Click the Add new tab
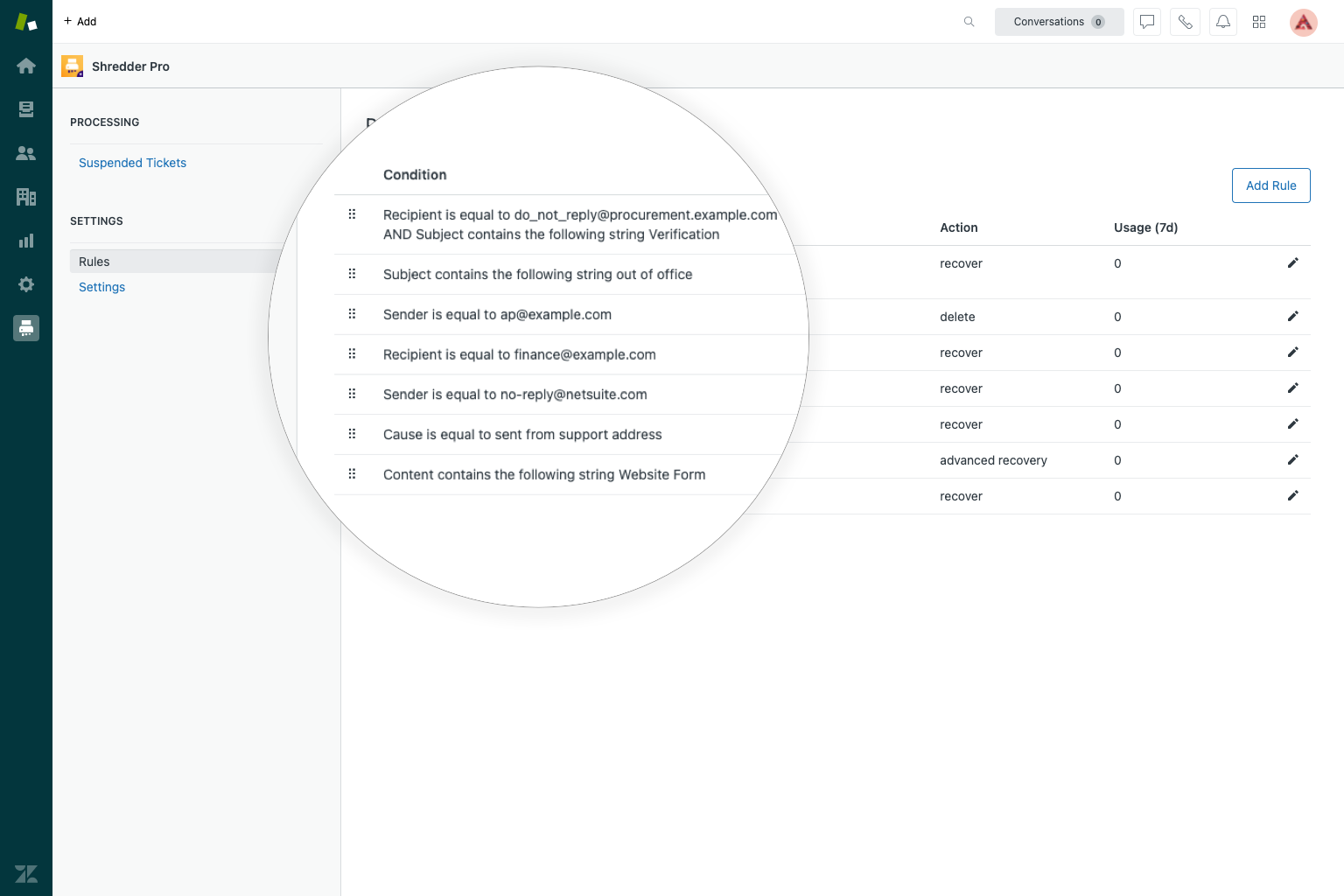1344x896 pixels. [80, 22]
